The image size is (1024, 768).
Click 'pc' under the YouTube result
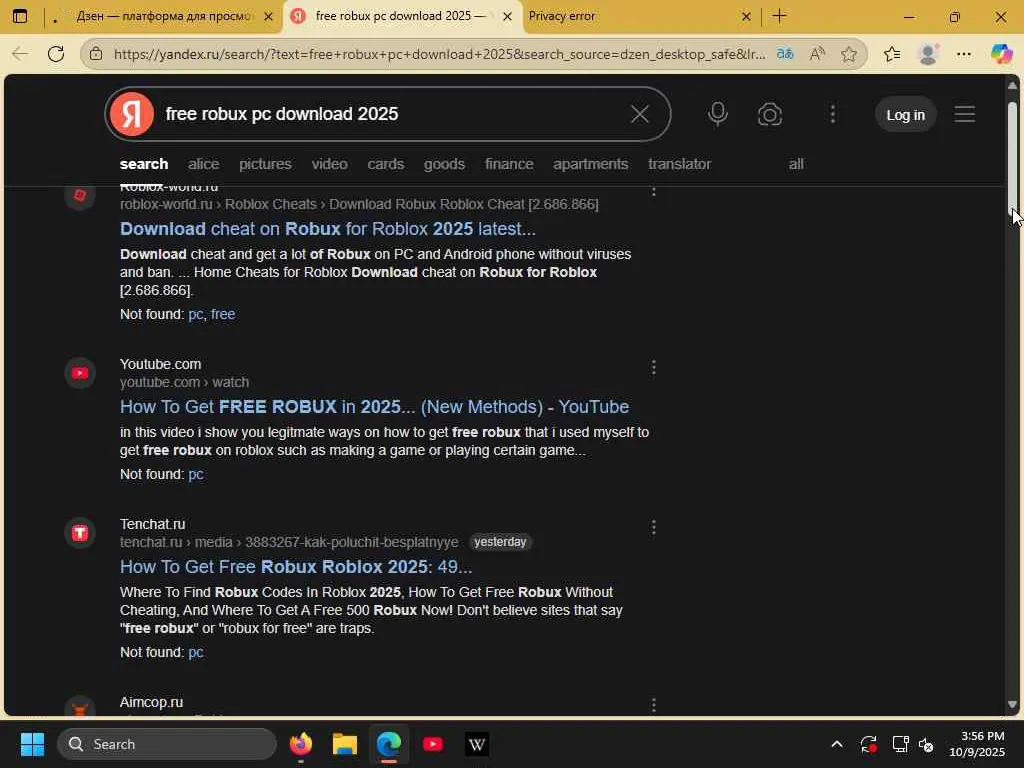pos(196,474)
